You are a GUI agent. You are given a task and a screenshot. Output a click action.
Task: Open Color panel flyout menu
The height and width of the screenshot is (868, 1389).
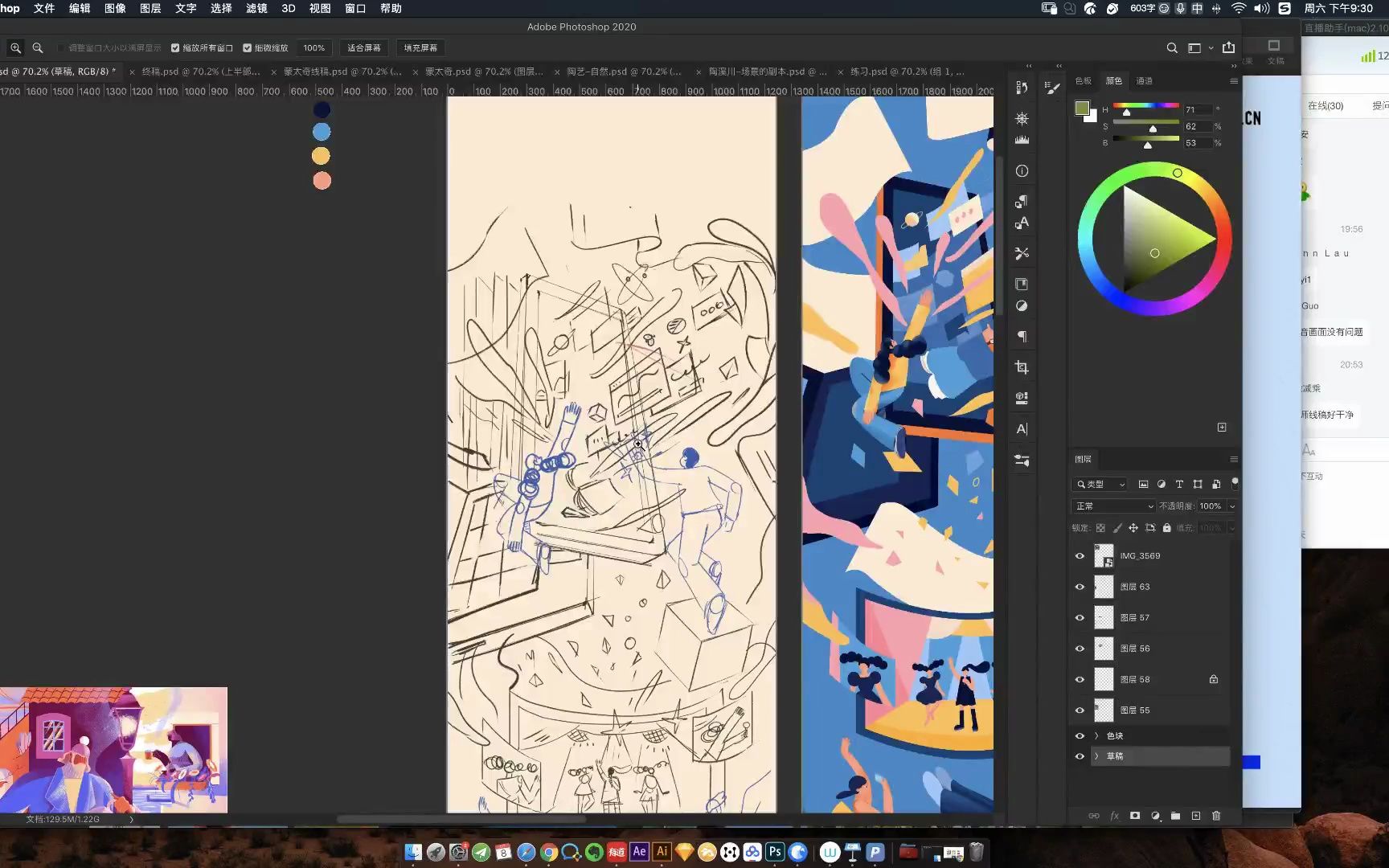1234,81
